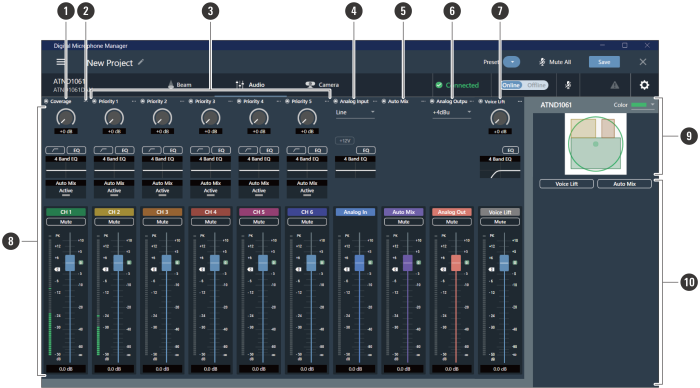Click the Mute All microphone icon

pyautogui.click(x=542, y=62)
